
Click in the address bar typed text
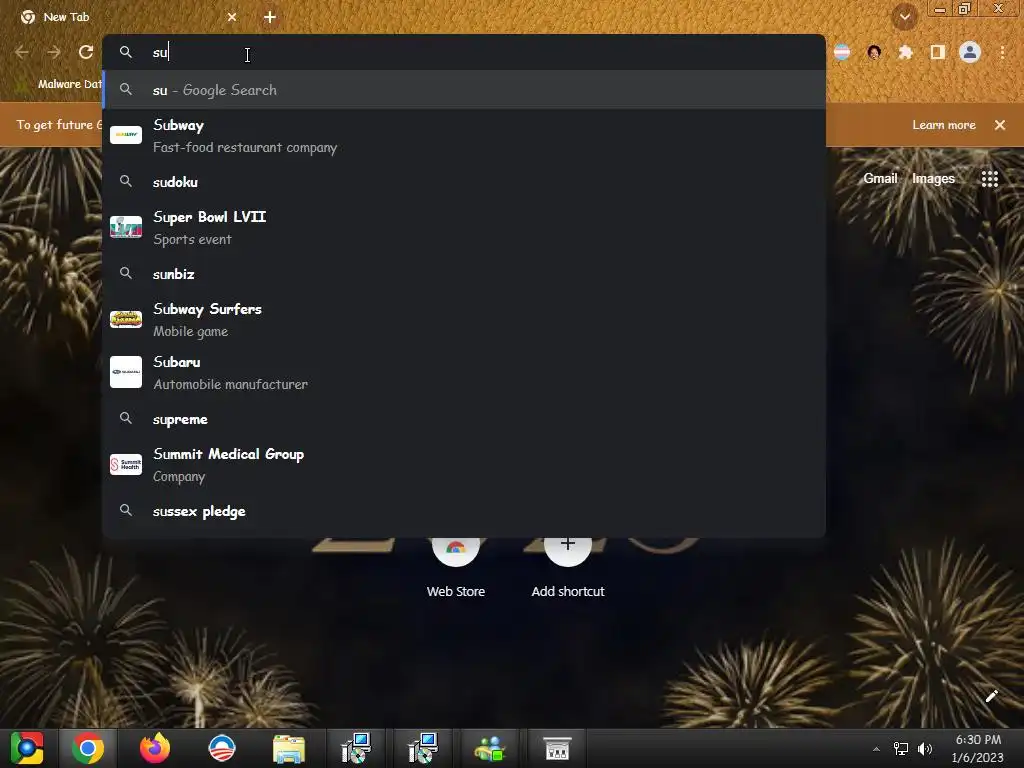coord(159,52)
